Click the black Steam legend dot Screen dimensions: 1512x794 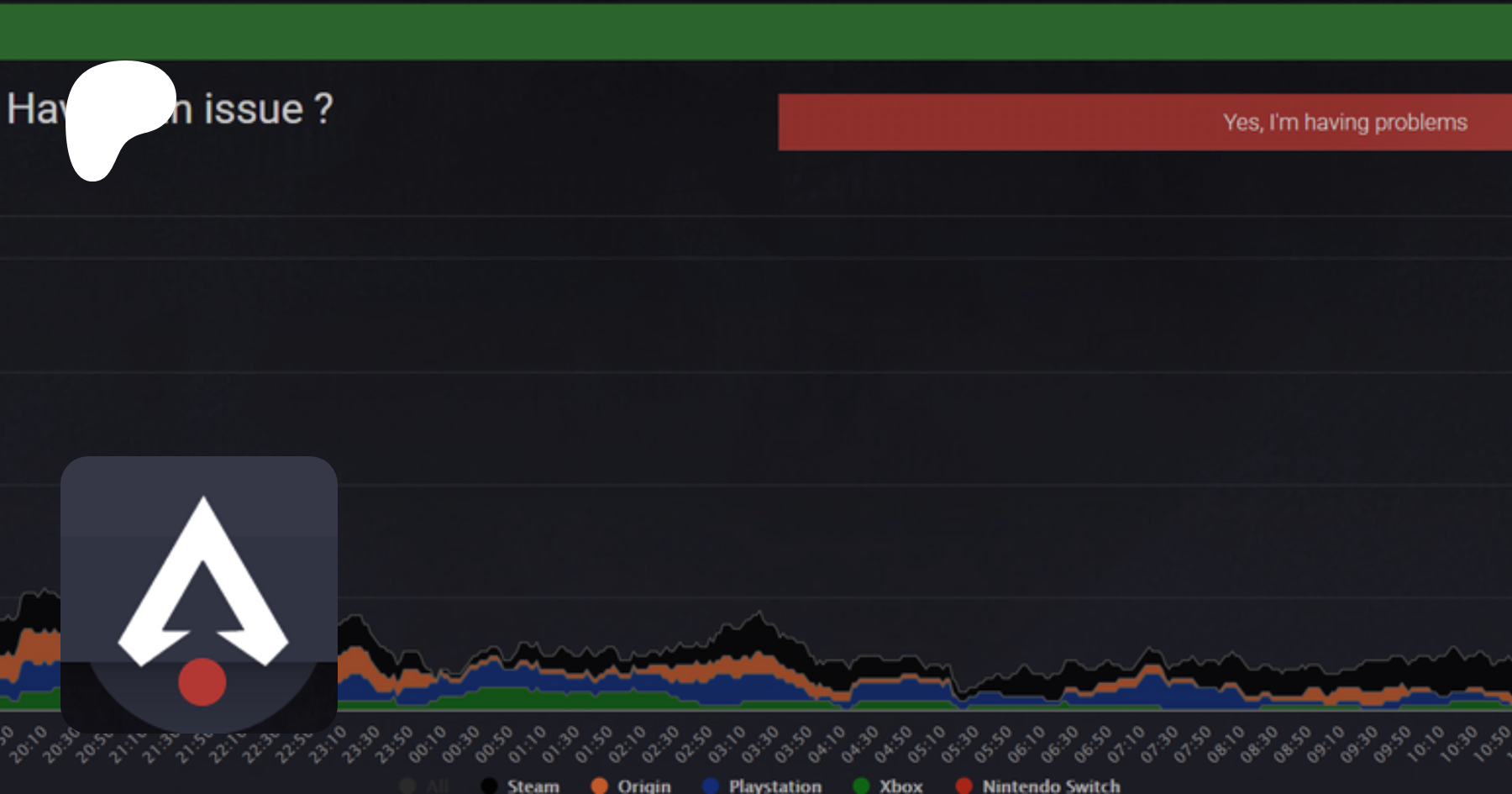[x=489, y=786]
